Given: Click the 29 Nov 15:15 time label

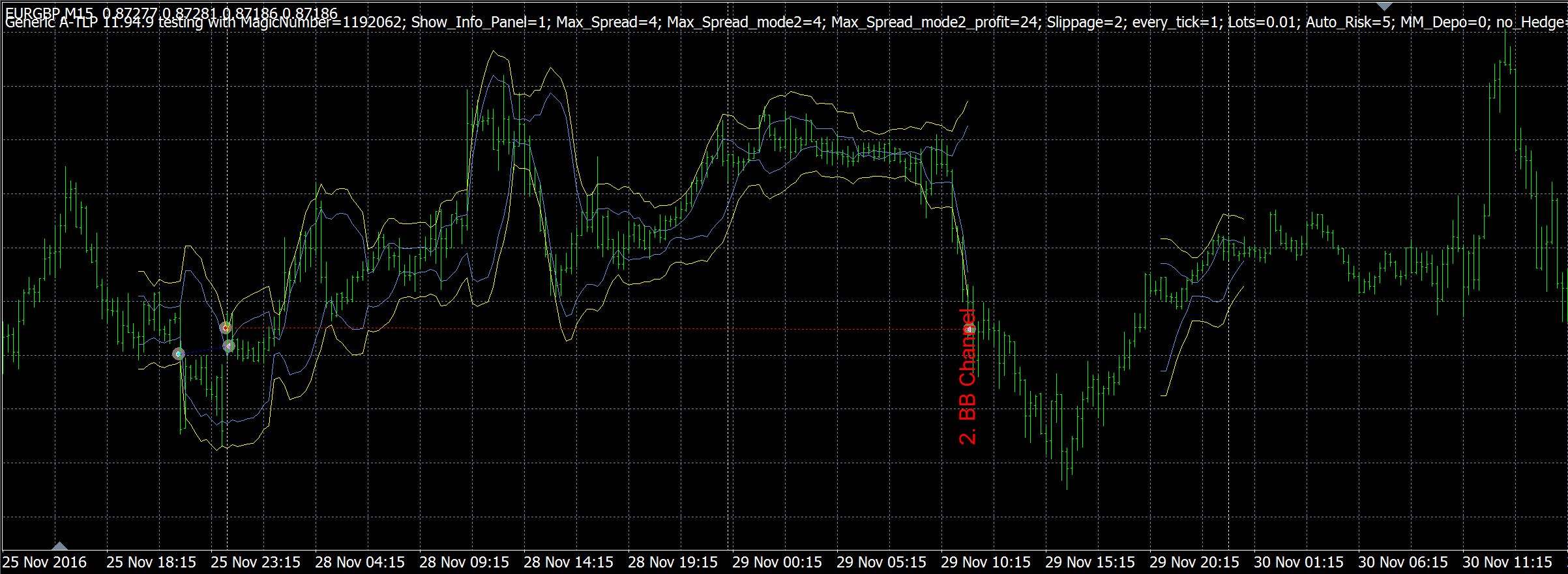Looking at the screenshot, I should click(x=1089, y=562).
